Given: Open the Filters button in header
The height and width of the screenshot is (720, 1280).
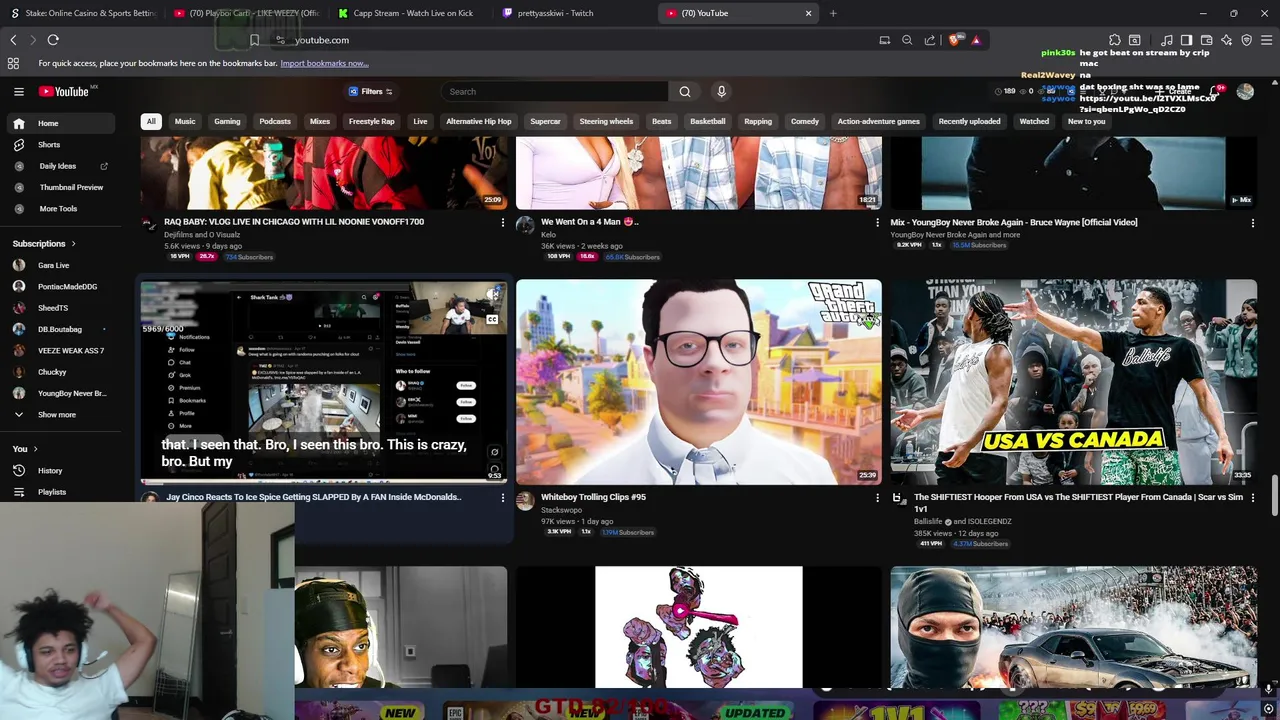Looking at the screenshot, I should pyautogui.click(x=371, y=91).
